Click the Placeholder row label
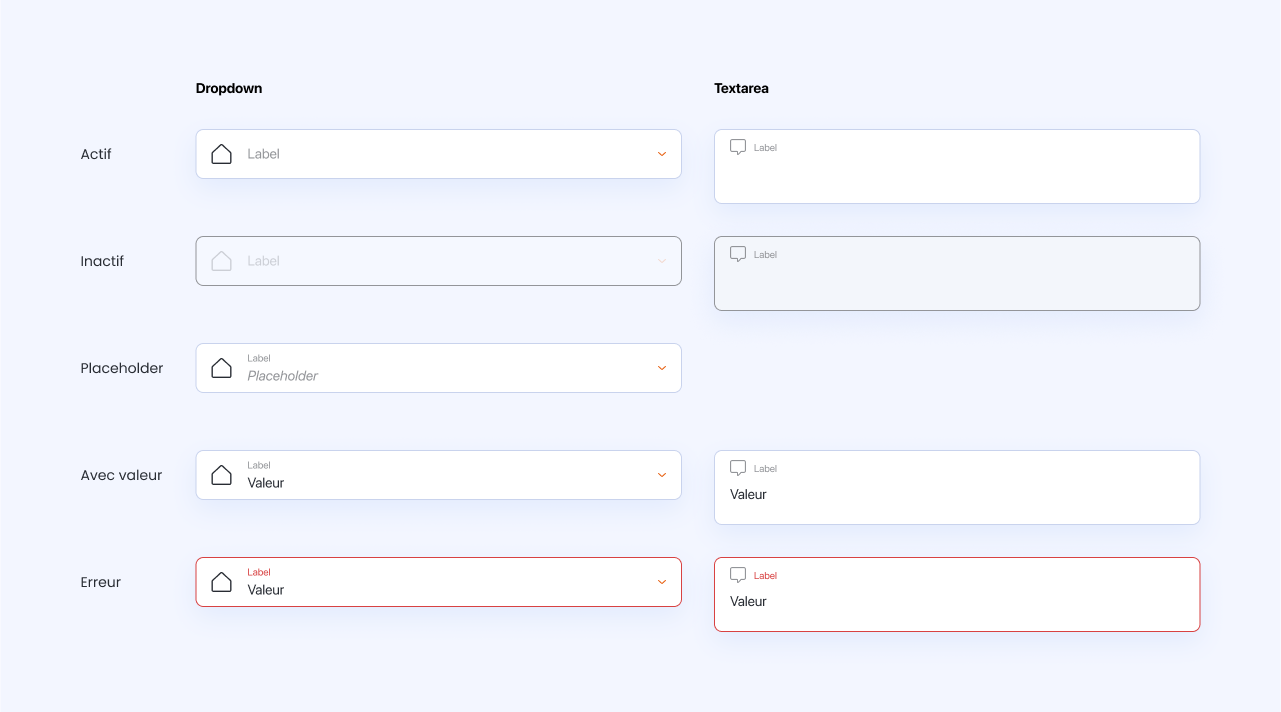1281x712 pixels. point(122,368)
